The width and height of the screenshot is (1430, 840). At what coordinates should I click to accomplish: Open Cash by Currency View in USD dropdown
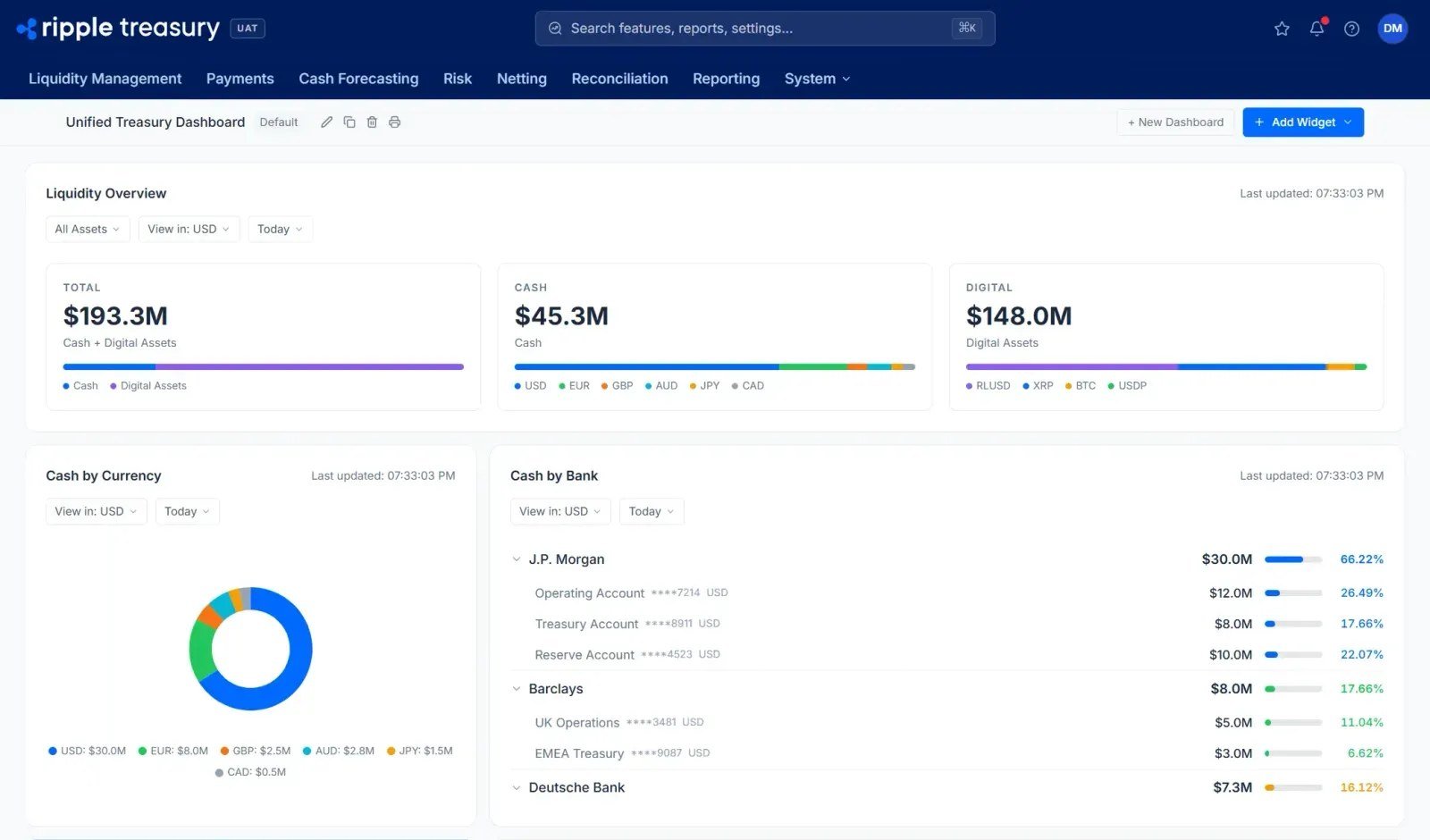pyautogui.click(x=96, y=511)
